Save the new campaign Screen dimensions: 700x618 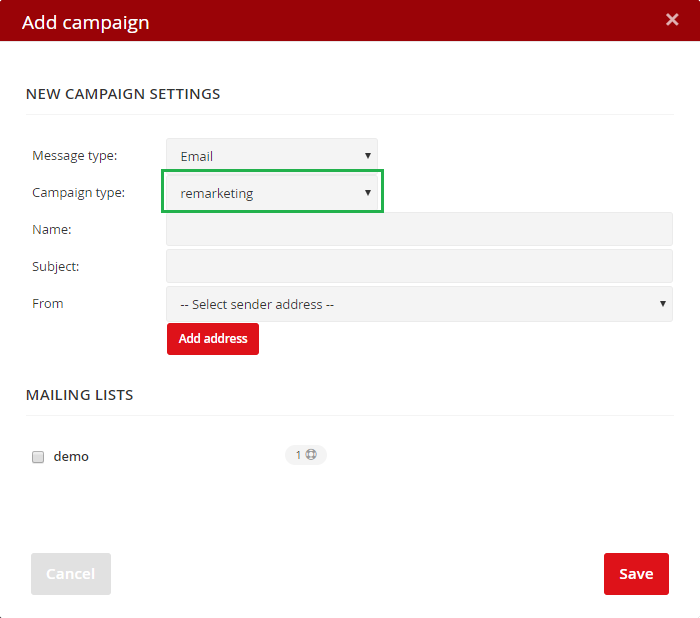pos(636,574)
